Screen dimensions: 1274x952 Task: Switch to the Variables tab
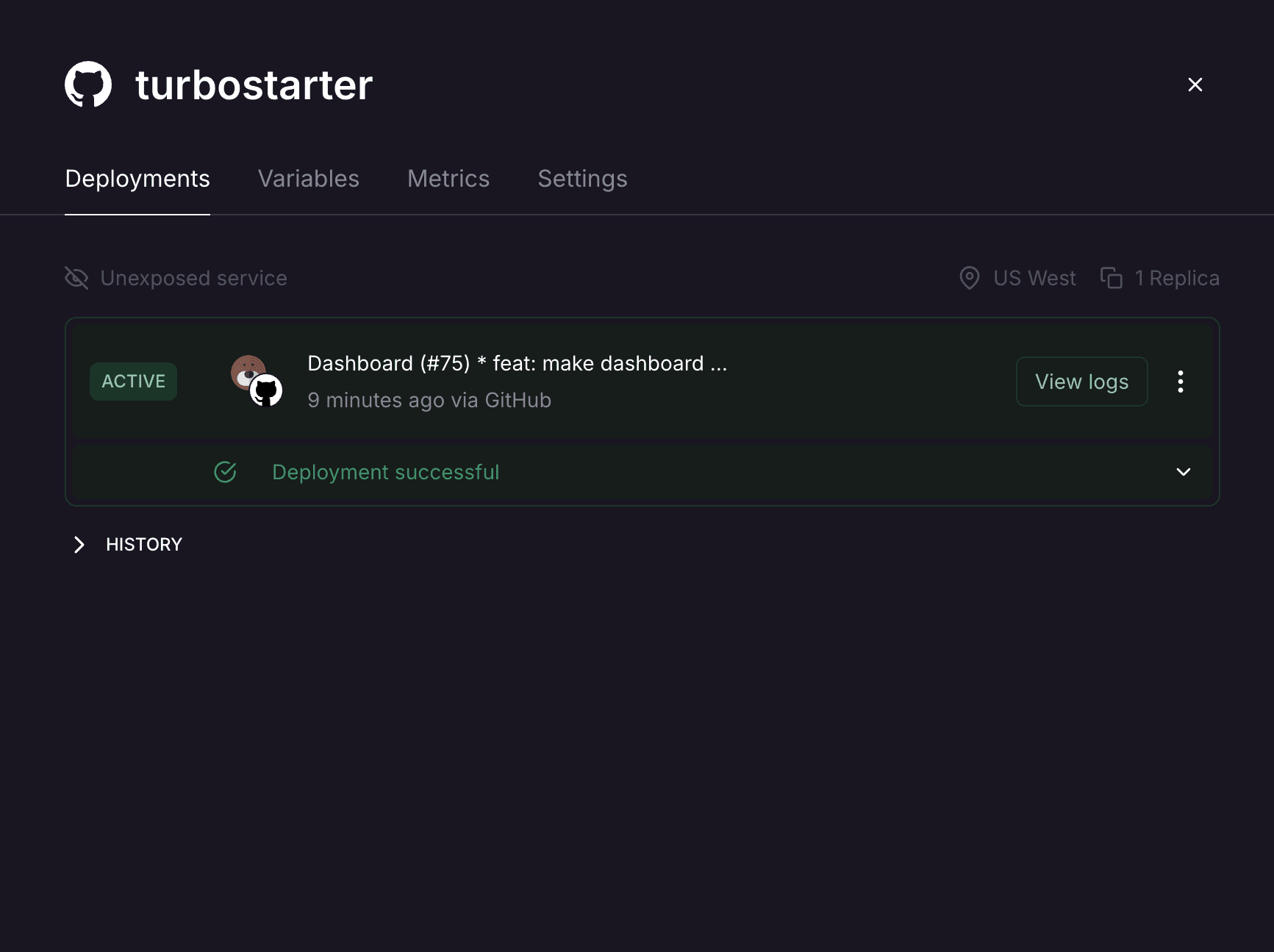[309, 179]
